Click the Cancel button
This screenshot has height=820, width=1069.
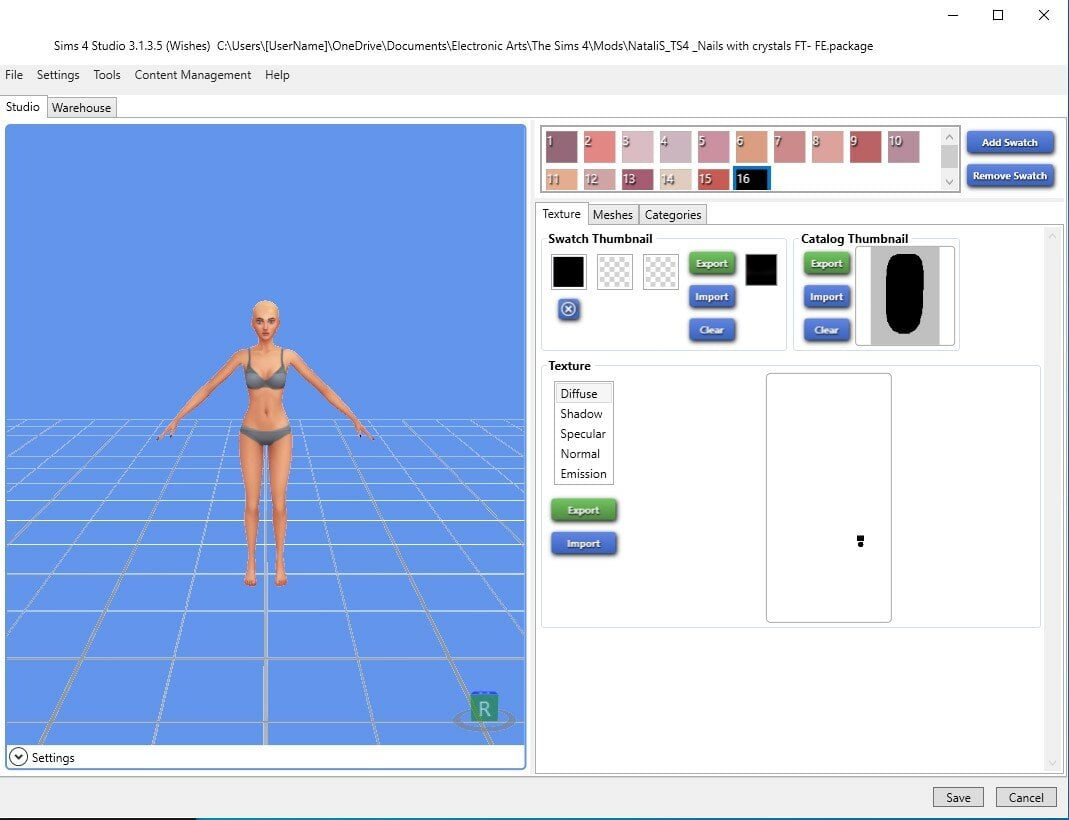click(1026, 797)
